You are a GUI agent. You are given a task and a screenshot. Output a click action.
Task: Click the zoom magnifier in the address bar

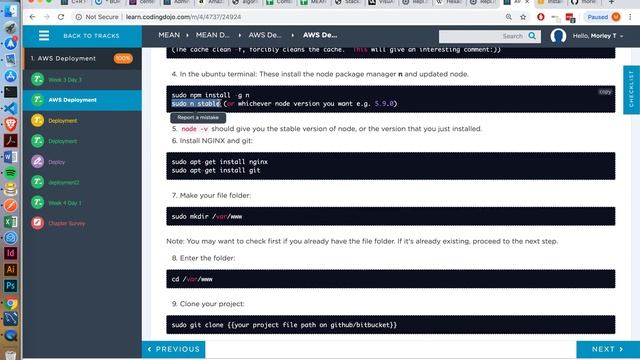click(x=509, y=17)
